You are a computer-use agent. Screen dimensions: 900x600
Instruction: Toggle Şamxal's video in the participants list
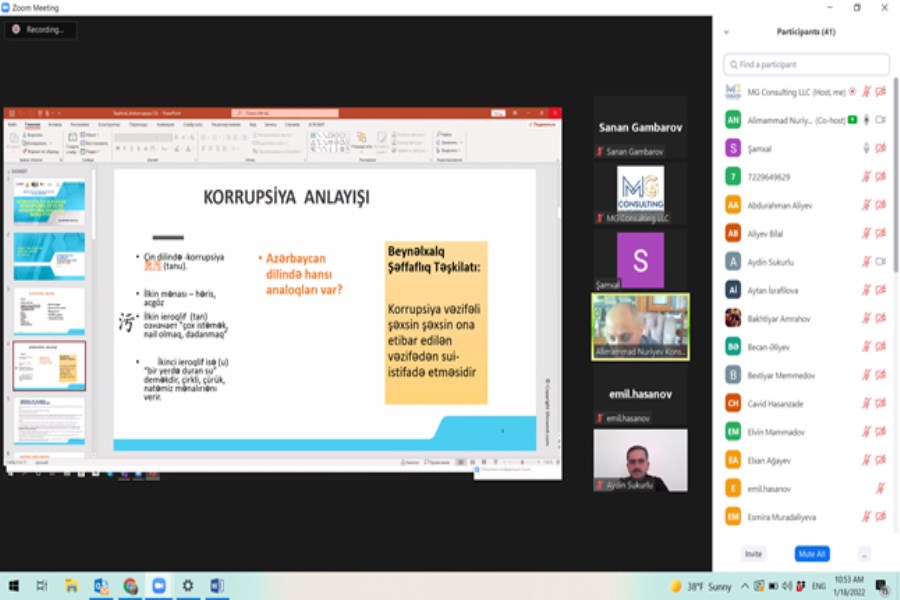click(880, 148)
